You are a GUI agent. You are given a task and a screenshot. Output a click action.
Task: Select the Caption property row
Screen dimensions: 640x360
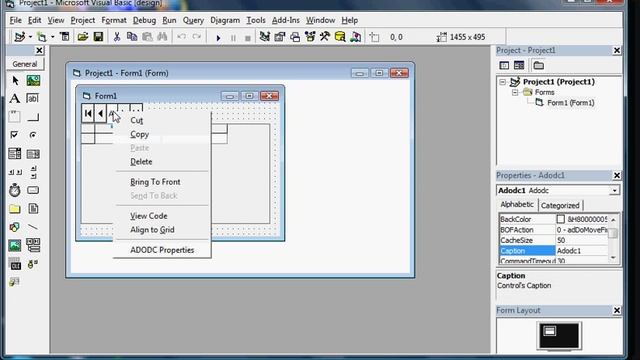(554, 251)
